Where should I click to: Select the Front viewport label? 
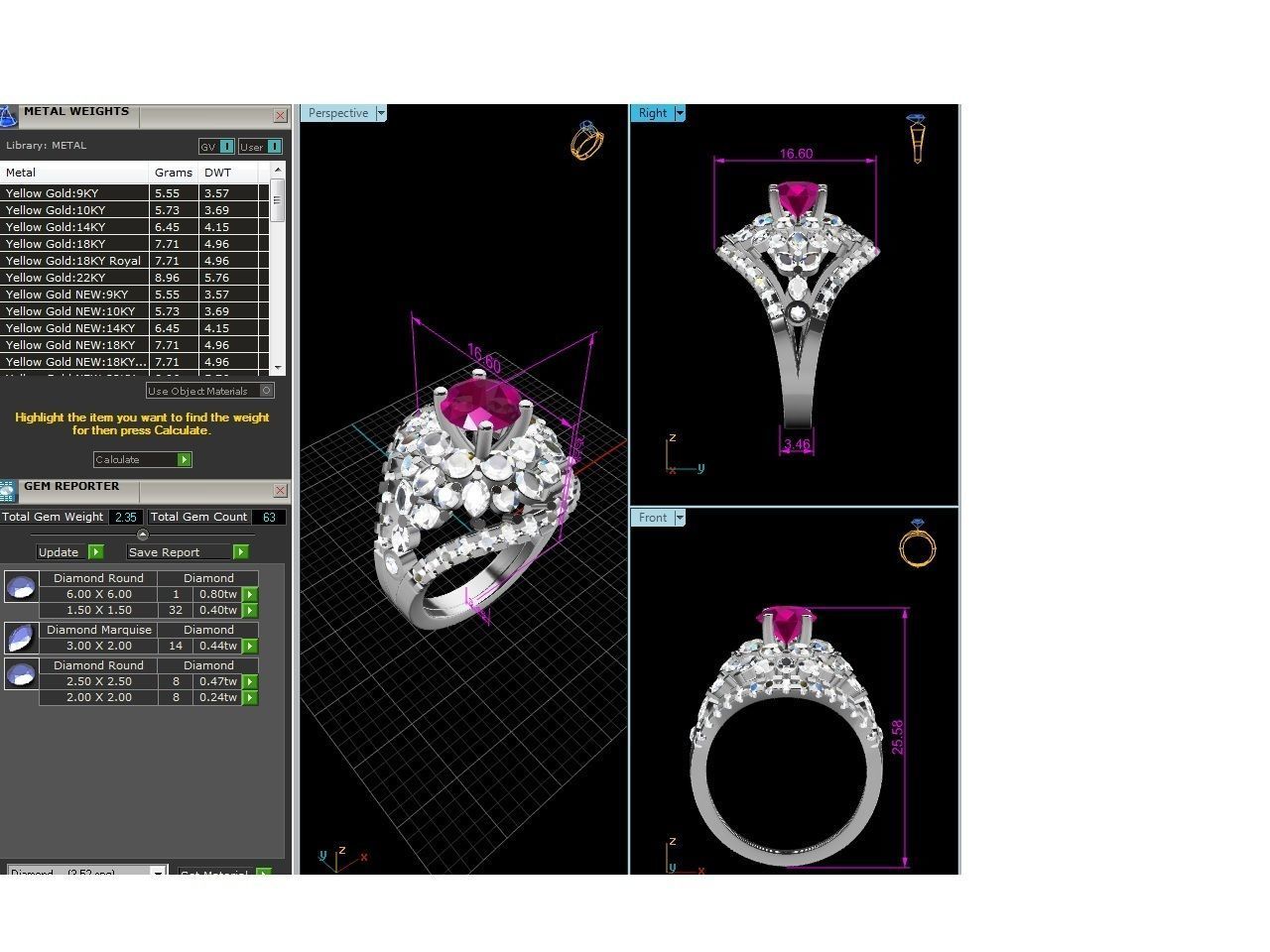pyautogui.click(x=653, y=518)
